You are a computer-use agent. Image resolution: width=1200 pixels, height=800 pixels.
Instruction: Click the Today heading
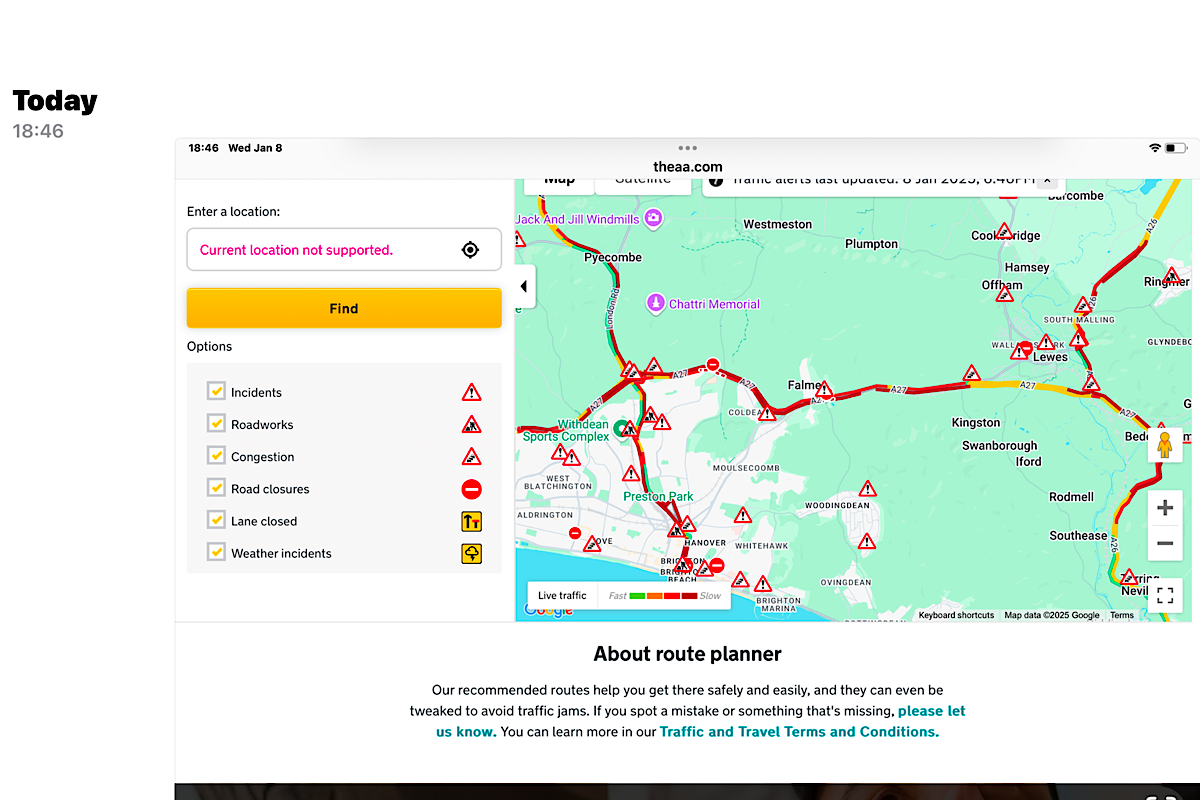(x=55, y=101)
